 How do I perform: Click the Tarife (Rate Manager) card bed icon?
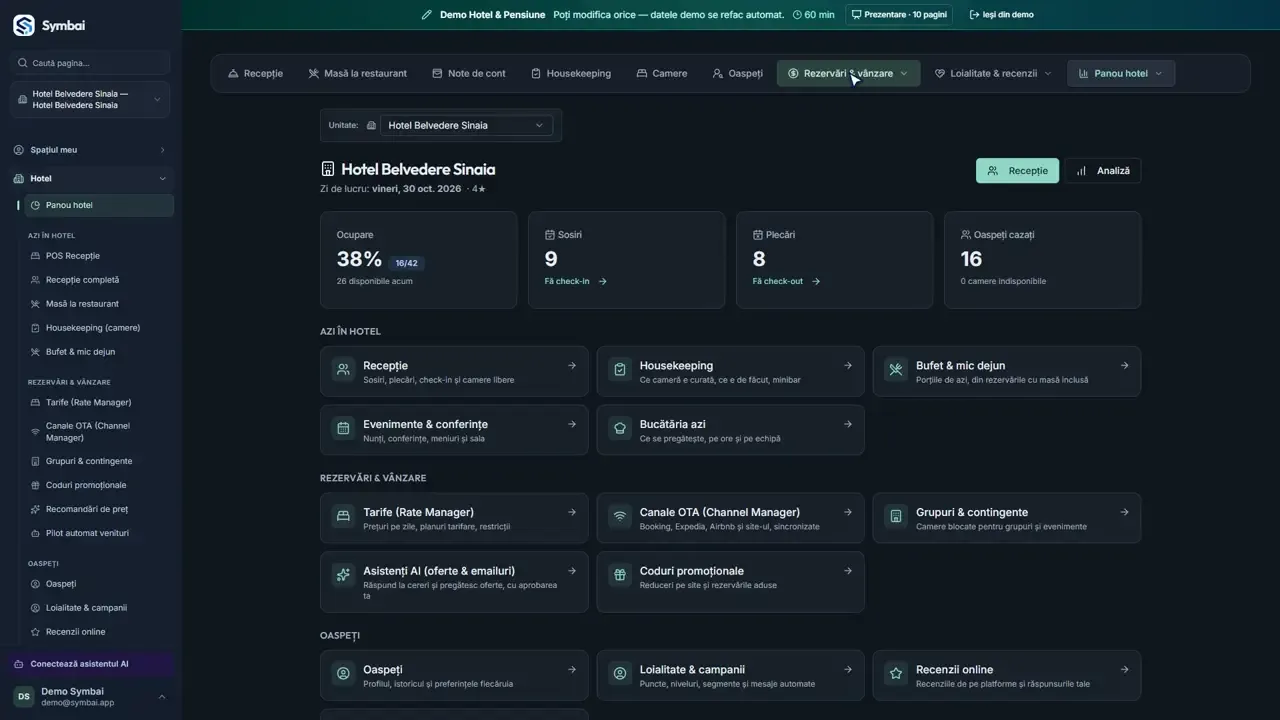343,517
